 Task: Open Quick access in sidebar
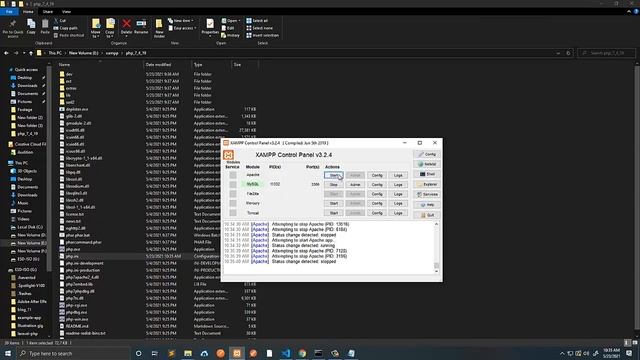pos(26,70)
